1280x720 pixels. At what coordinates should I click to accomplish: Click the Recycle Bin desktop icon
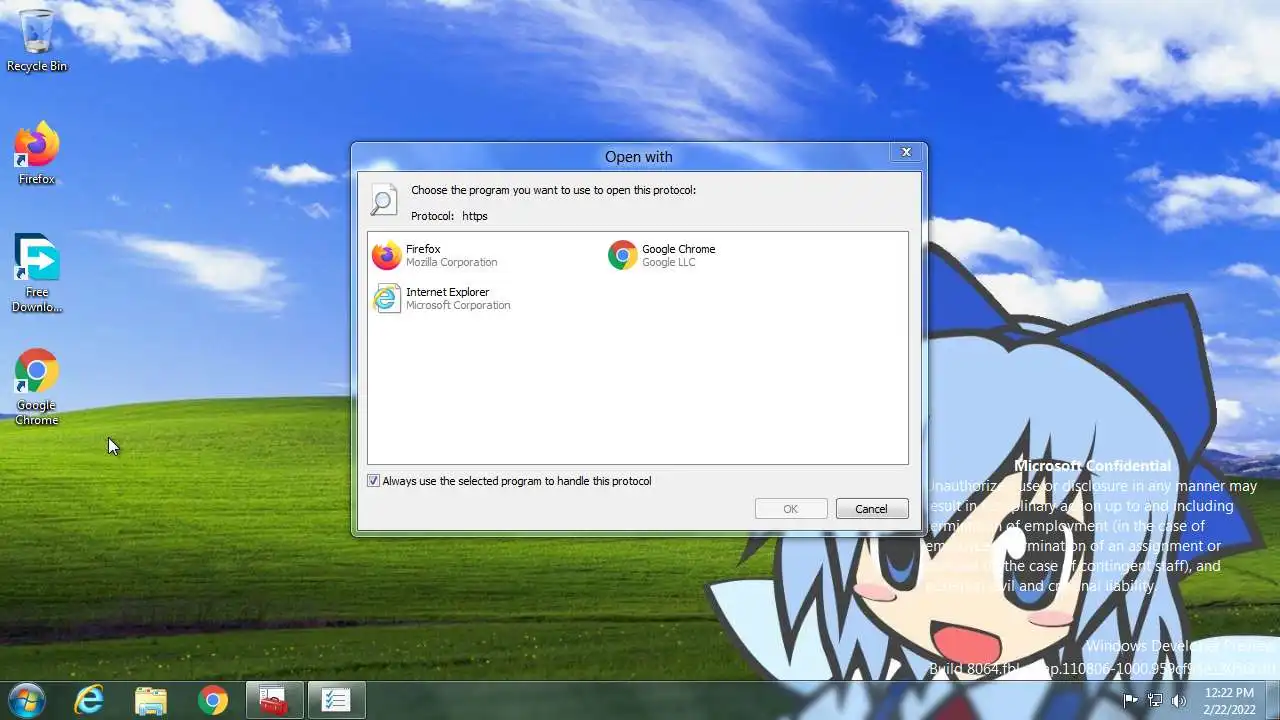[37, 40]
